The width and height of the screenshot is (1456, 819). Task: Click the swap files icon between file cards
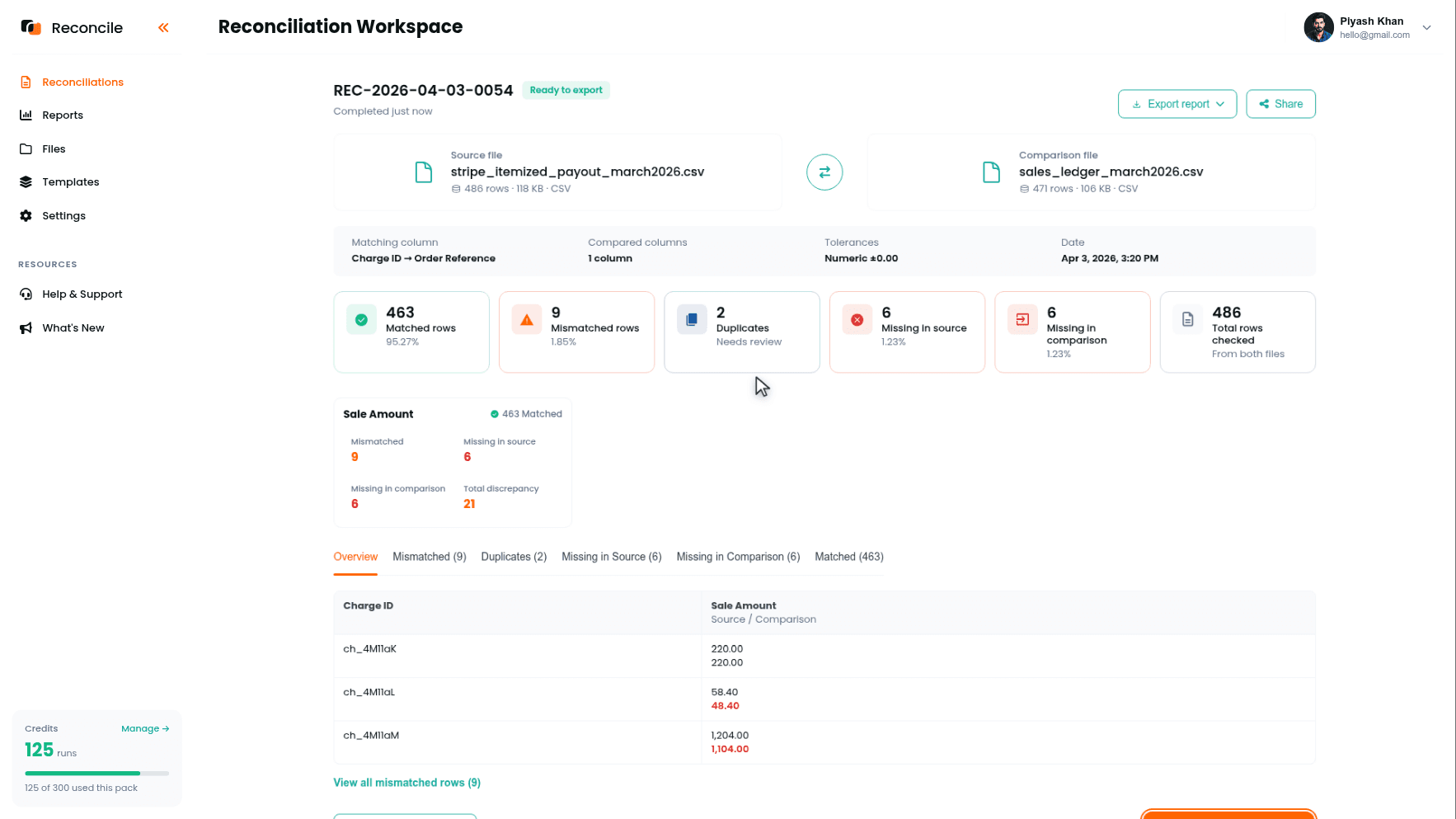[x=824, y=172]
